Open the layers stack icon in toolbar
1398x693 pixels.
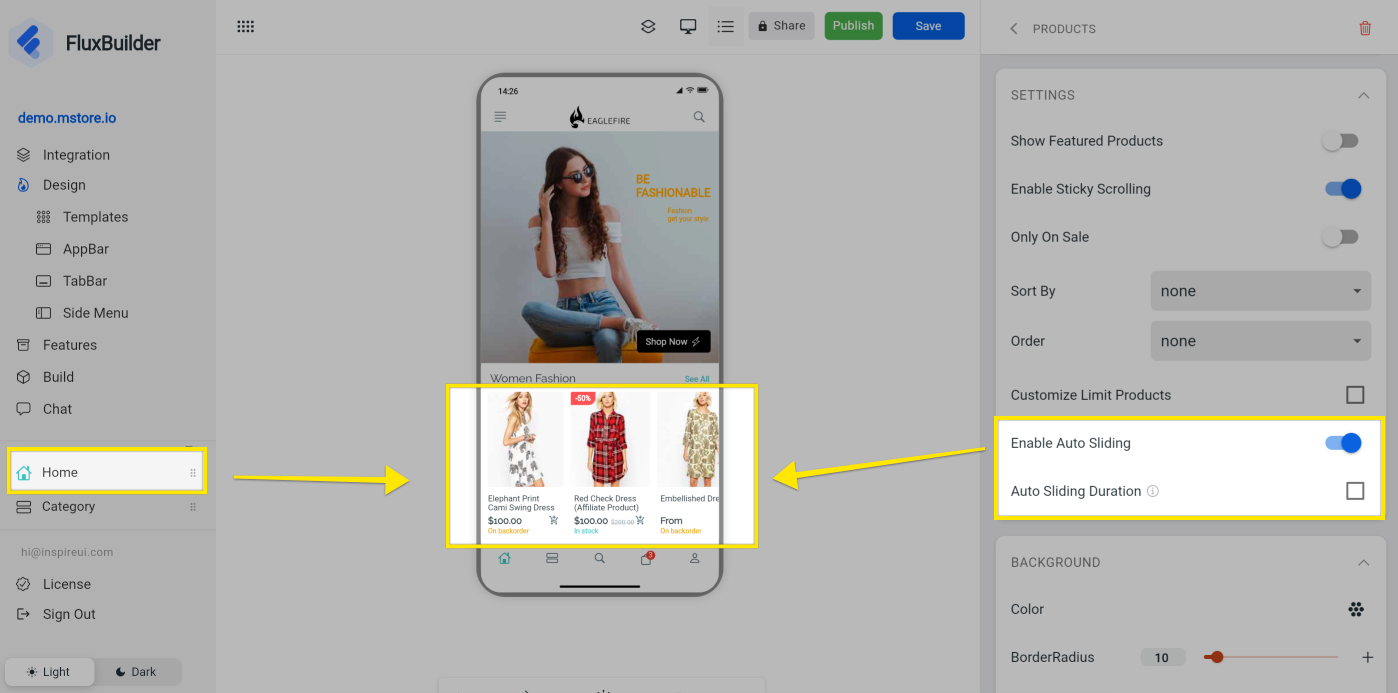pyautogui.click(x=648, y=27)
